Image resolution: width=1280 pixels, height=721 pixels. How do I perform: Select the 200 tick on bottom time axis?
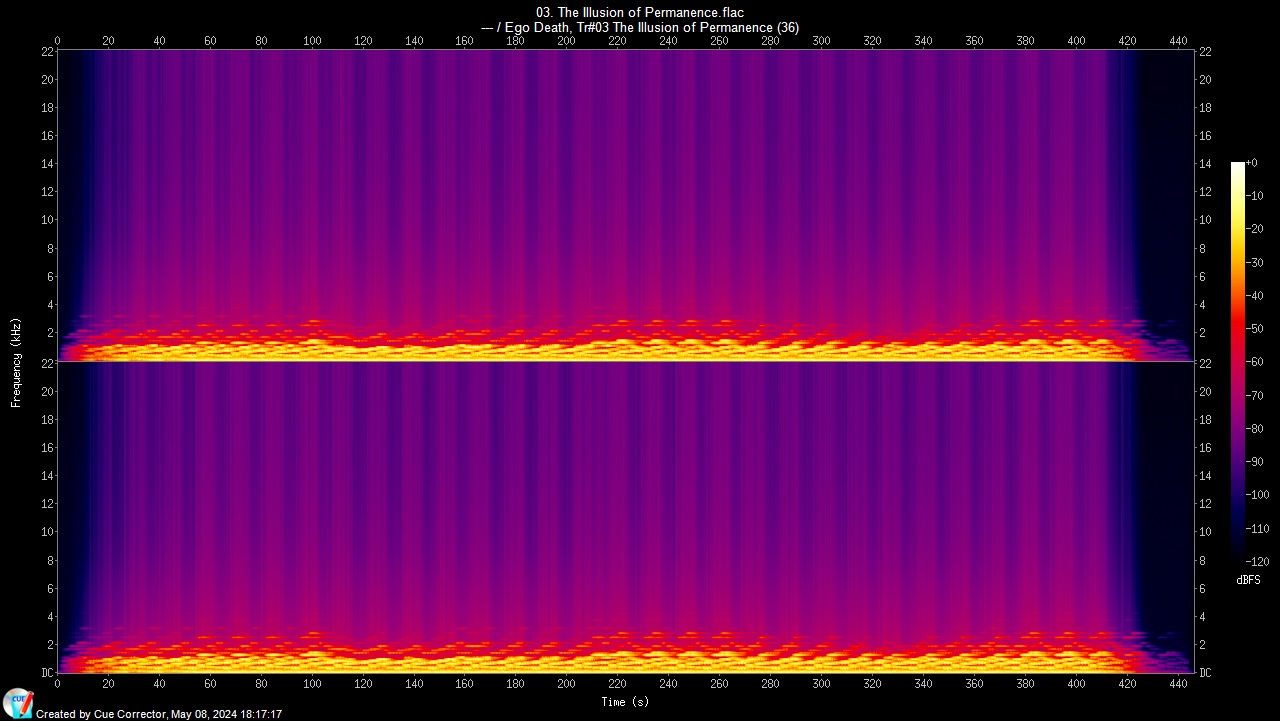point(566,684)
